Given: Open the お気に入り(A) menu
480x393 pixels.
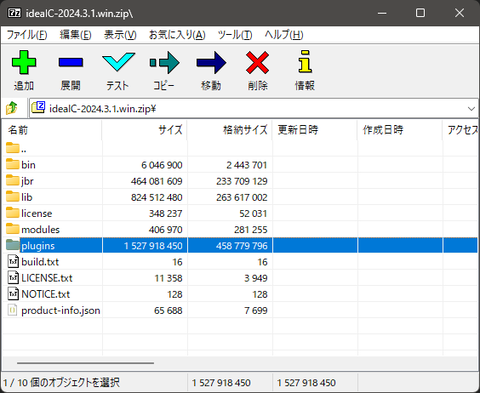Looking at the screenshot, I should click(177, 35).
